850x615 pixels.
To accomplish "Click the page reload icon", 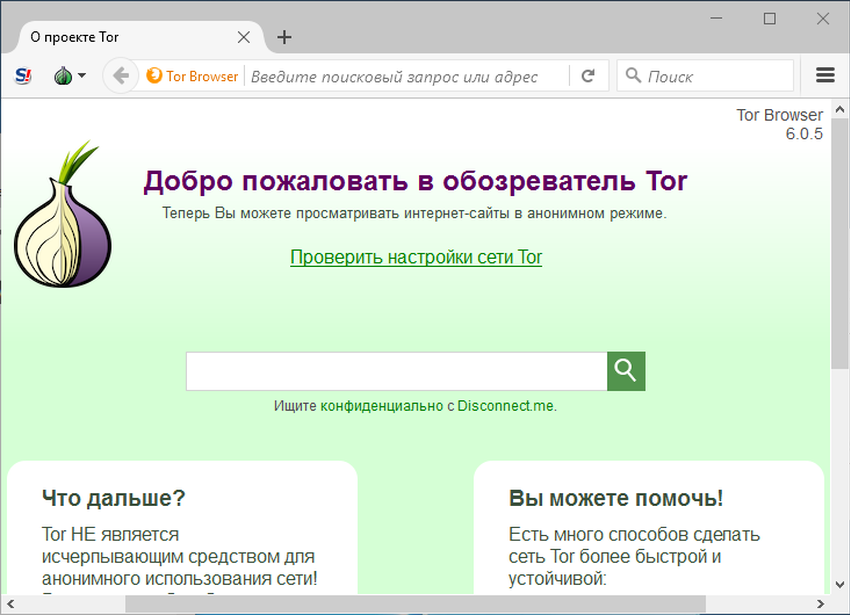I will pyautogui.click(x=590, y=75).
